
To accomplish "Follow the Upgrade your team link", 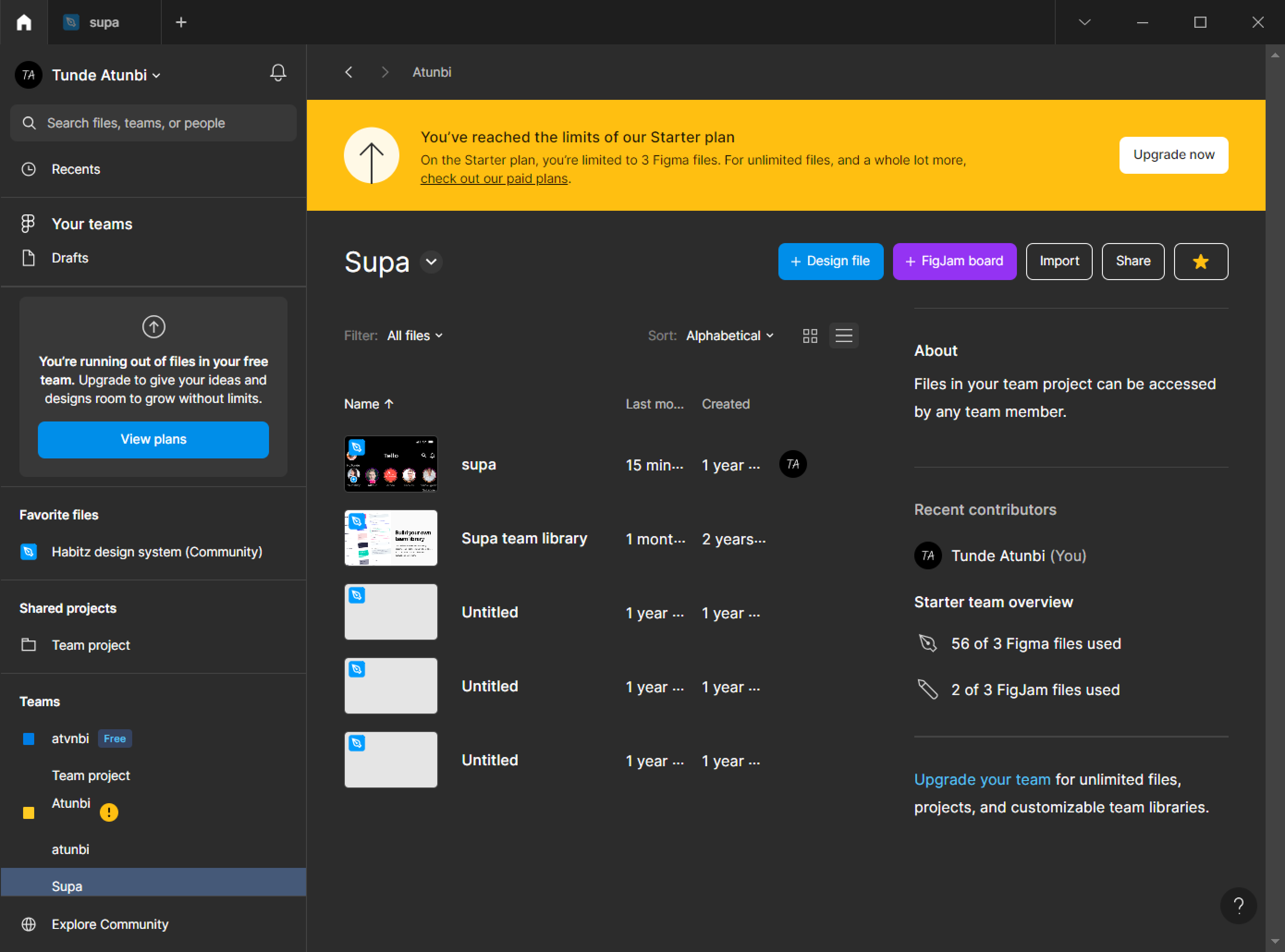I will pos(982,779).
